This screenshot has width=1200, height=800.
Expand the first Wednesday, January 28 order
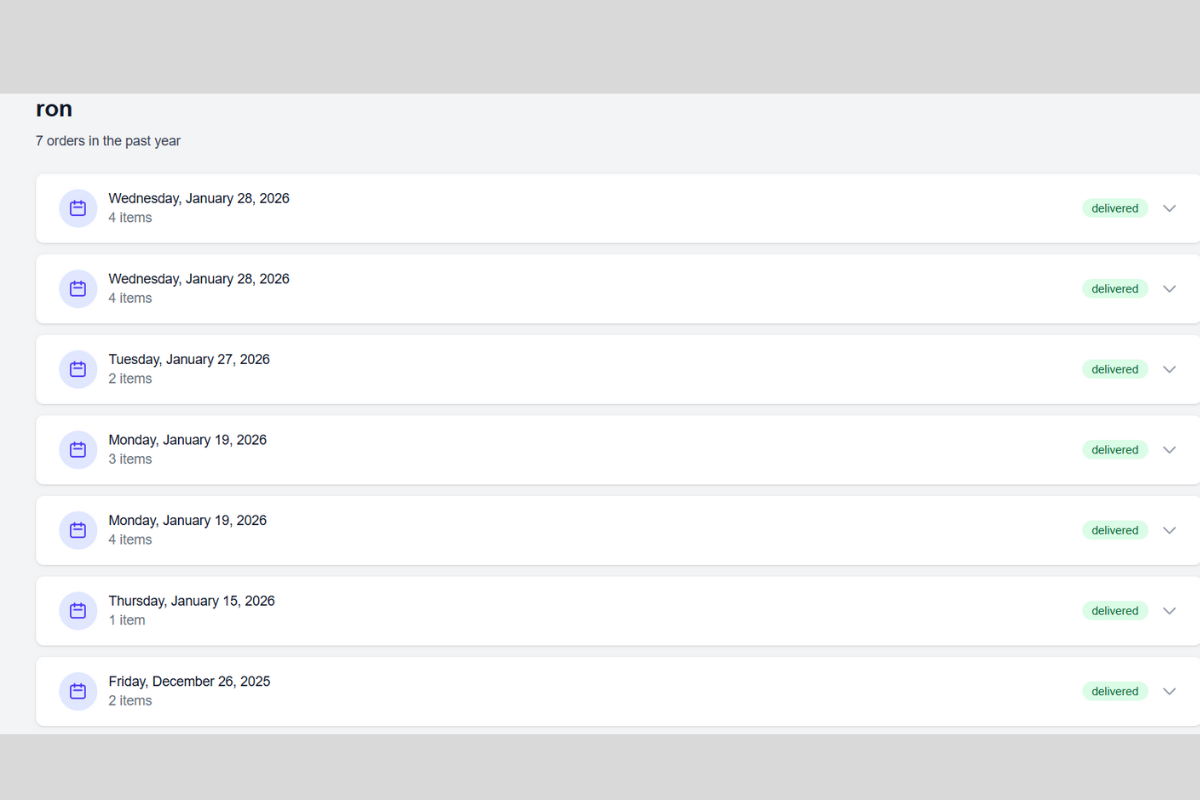pyautogui.click(x=1169, y=208)
